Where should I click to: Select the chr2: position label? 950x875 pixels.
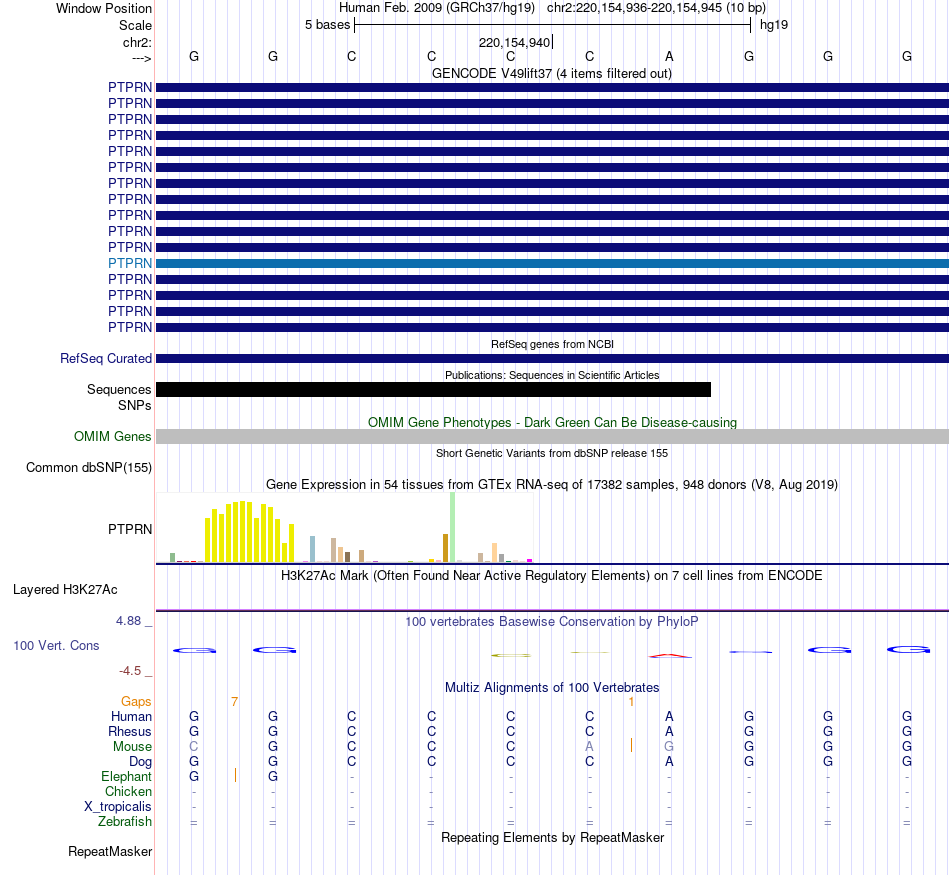coord(137,42)
